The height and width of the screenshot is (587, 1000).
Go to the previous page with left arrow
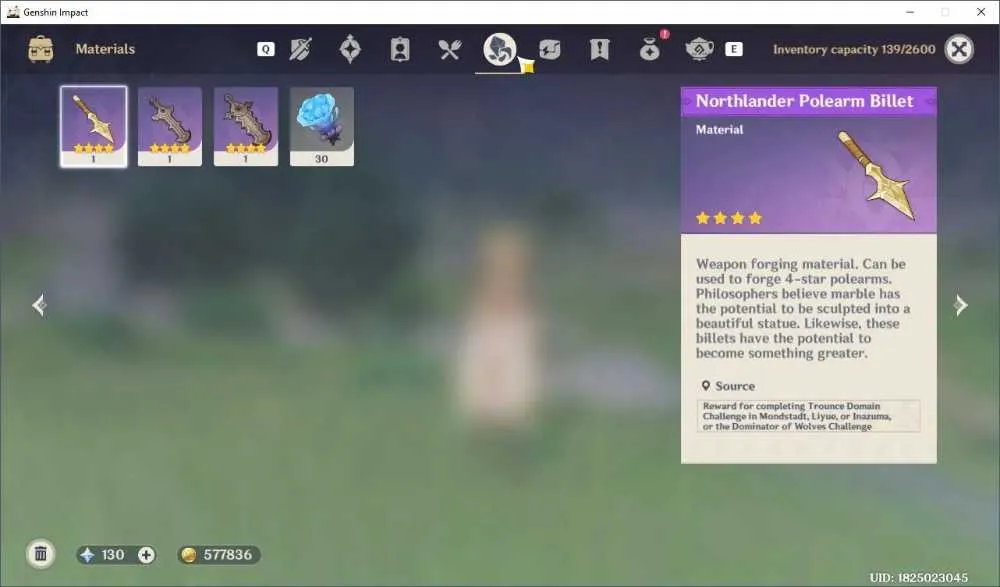click(39, 305)
